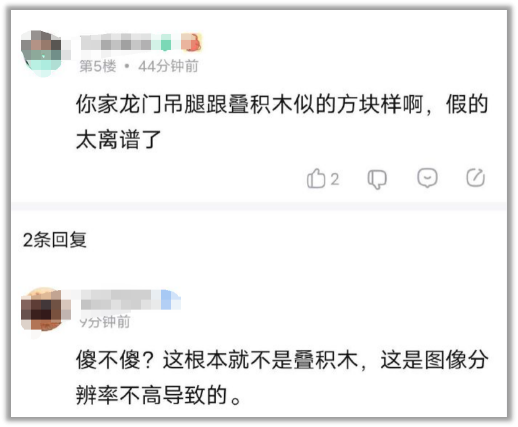Open the replier's avatar picture
This screenshot has height=427, width=518.
44,310
